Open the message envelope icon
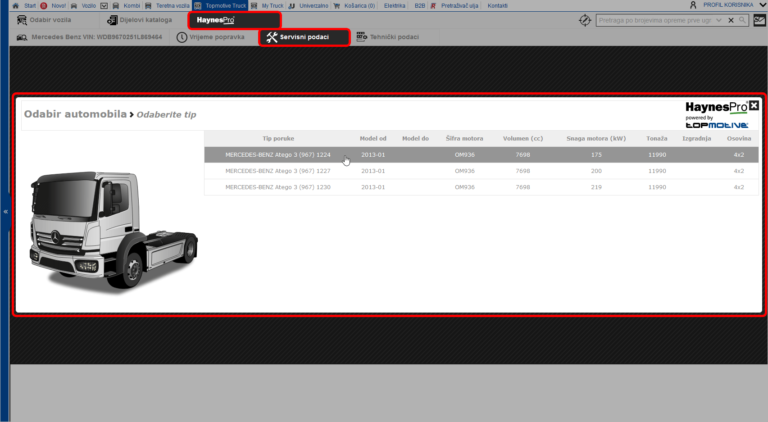 760,21
